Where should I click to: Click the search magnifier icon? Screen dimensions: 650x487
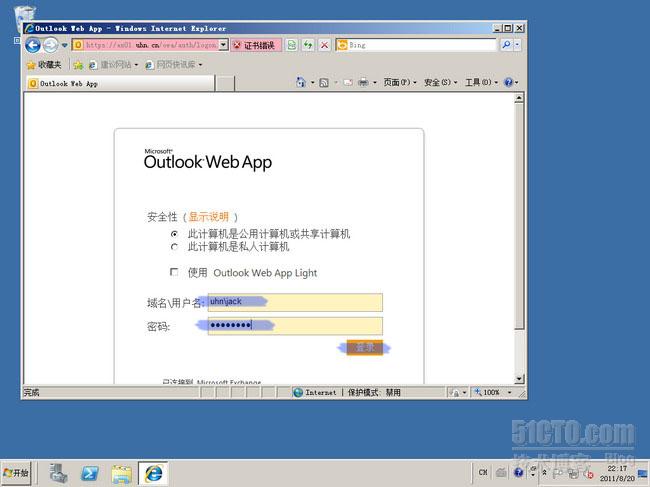(x=506, y=45)
